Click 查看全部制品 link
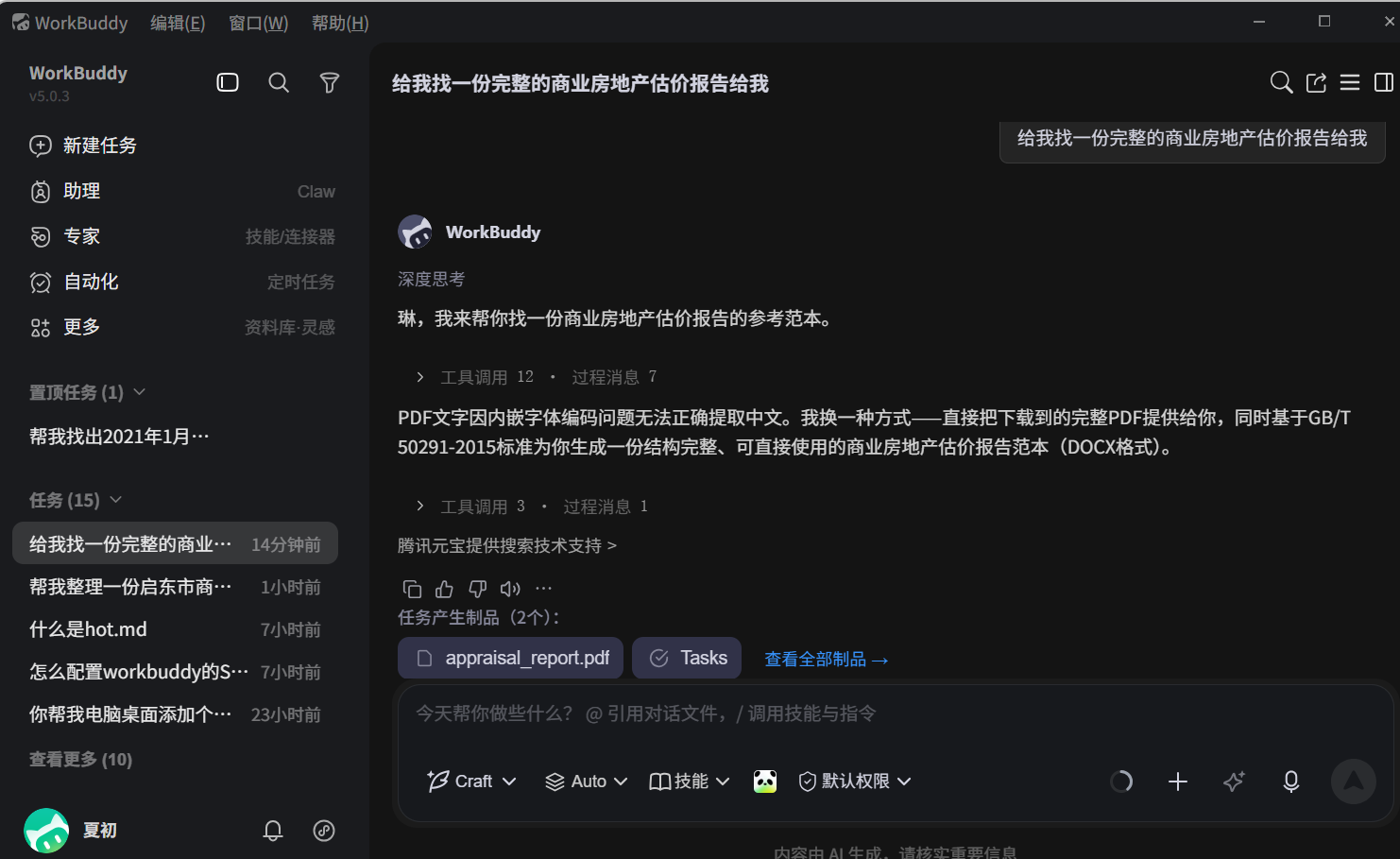Image resolution: width=1400 pixels, height=859 pixels. [827, 660]
